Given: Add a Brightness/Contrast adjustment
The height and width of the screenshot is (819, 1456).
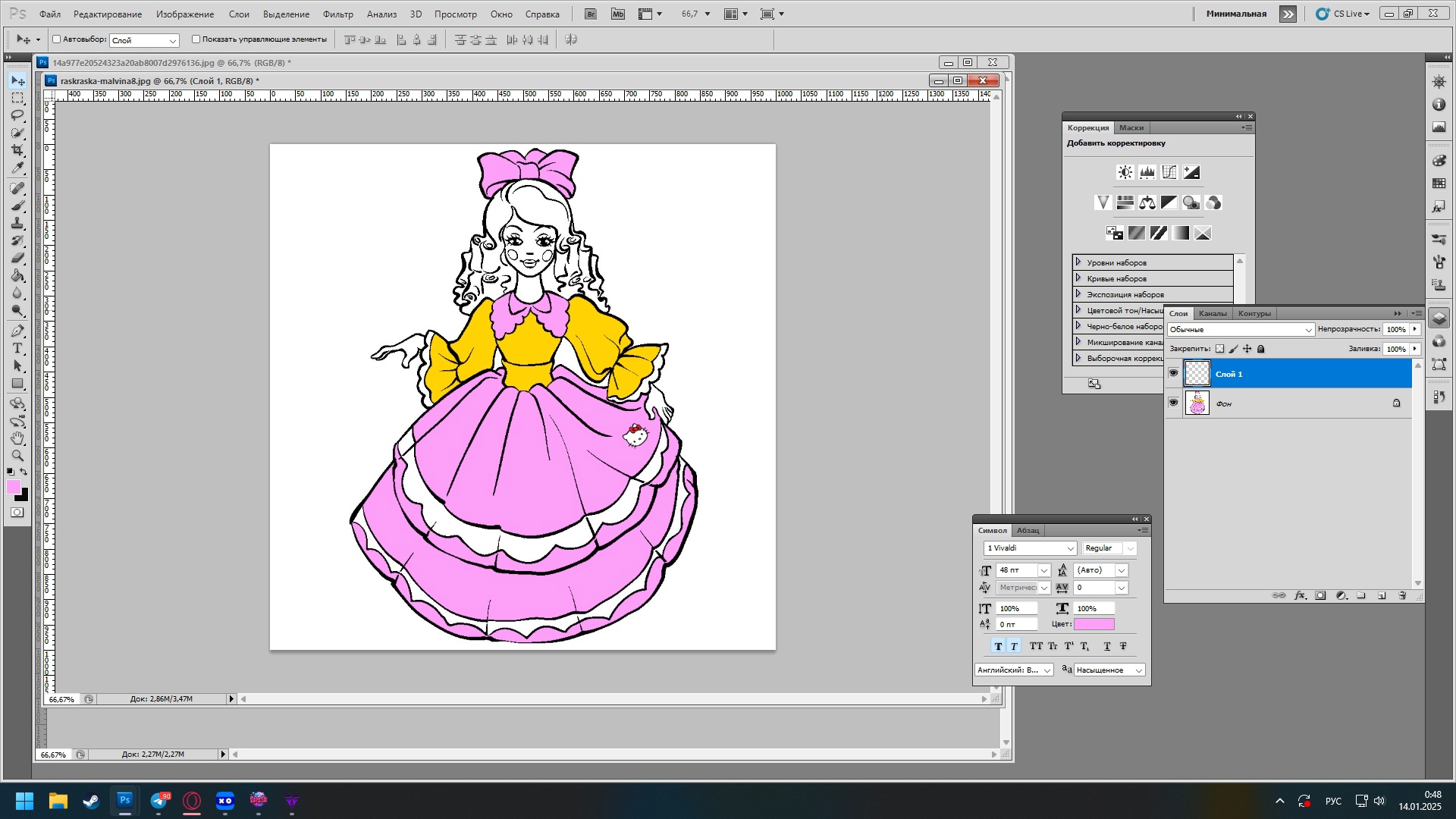Looking at the screenshot, I should coord(1125,172).
